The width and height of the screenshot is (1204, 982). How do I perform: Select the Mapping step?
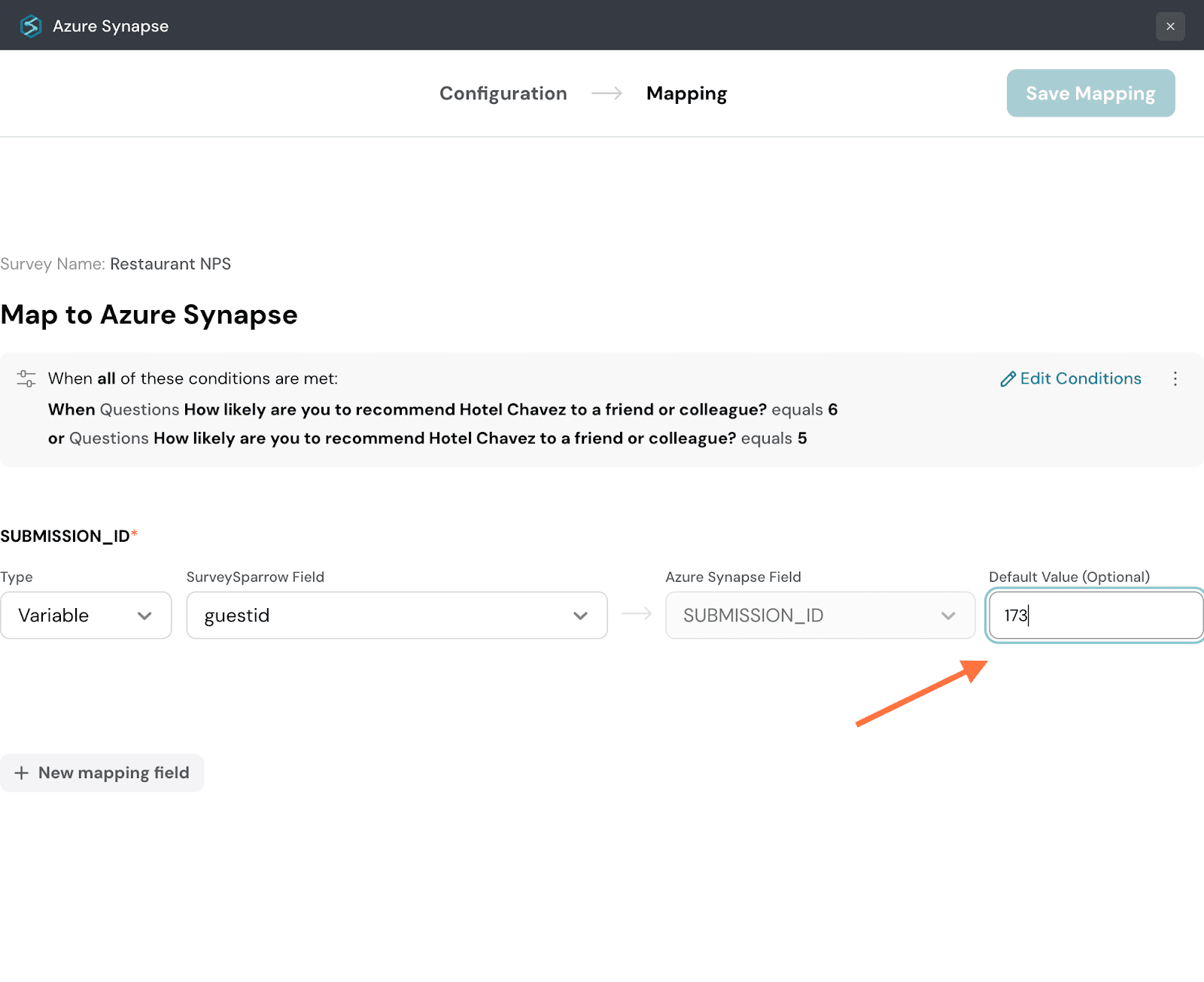tap(686, 93)
